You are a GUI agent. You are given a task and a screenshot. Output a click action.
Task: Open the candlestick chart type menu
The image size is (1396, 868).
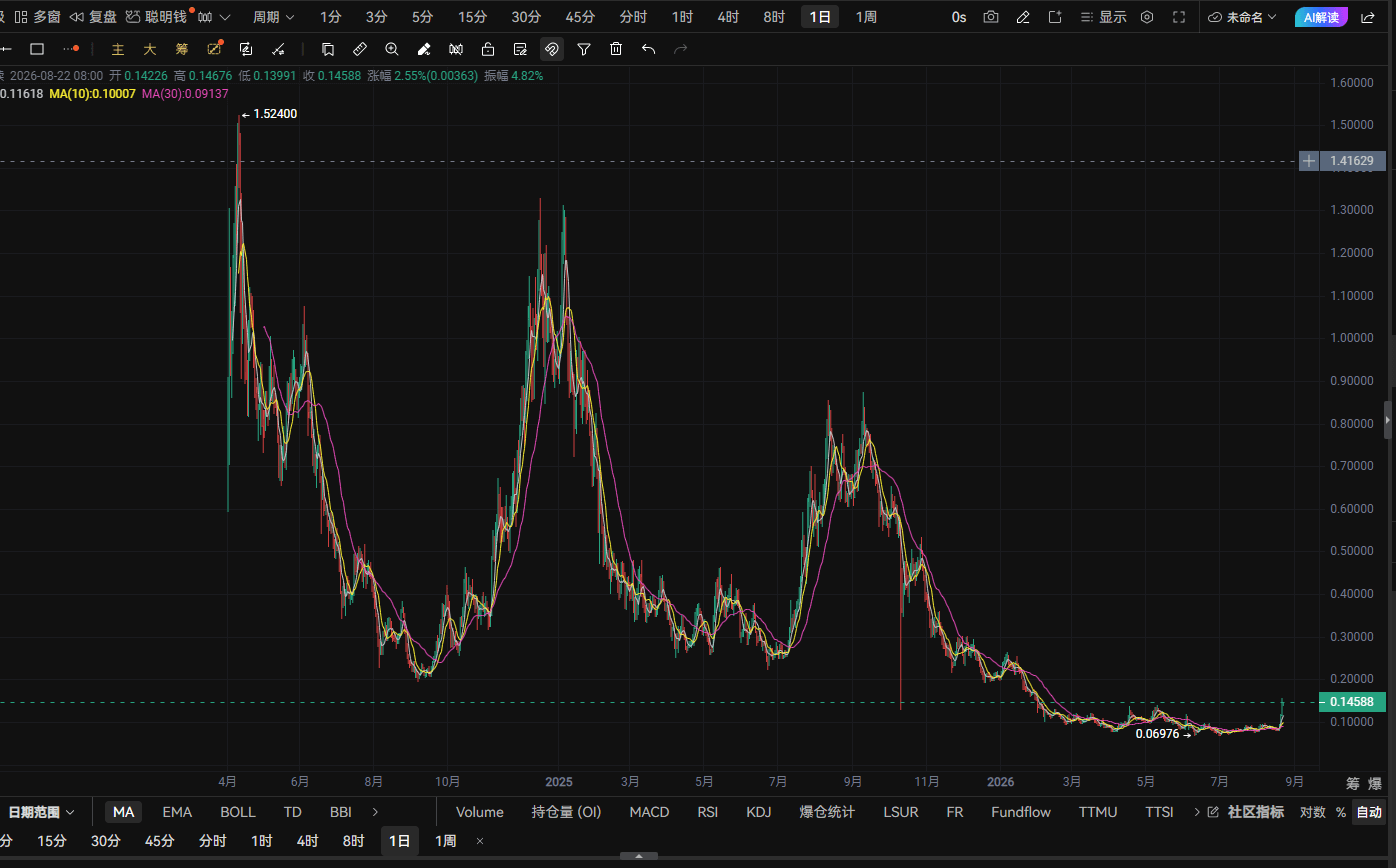coord(214,17)
